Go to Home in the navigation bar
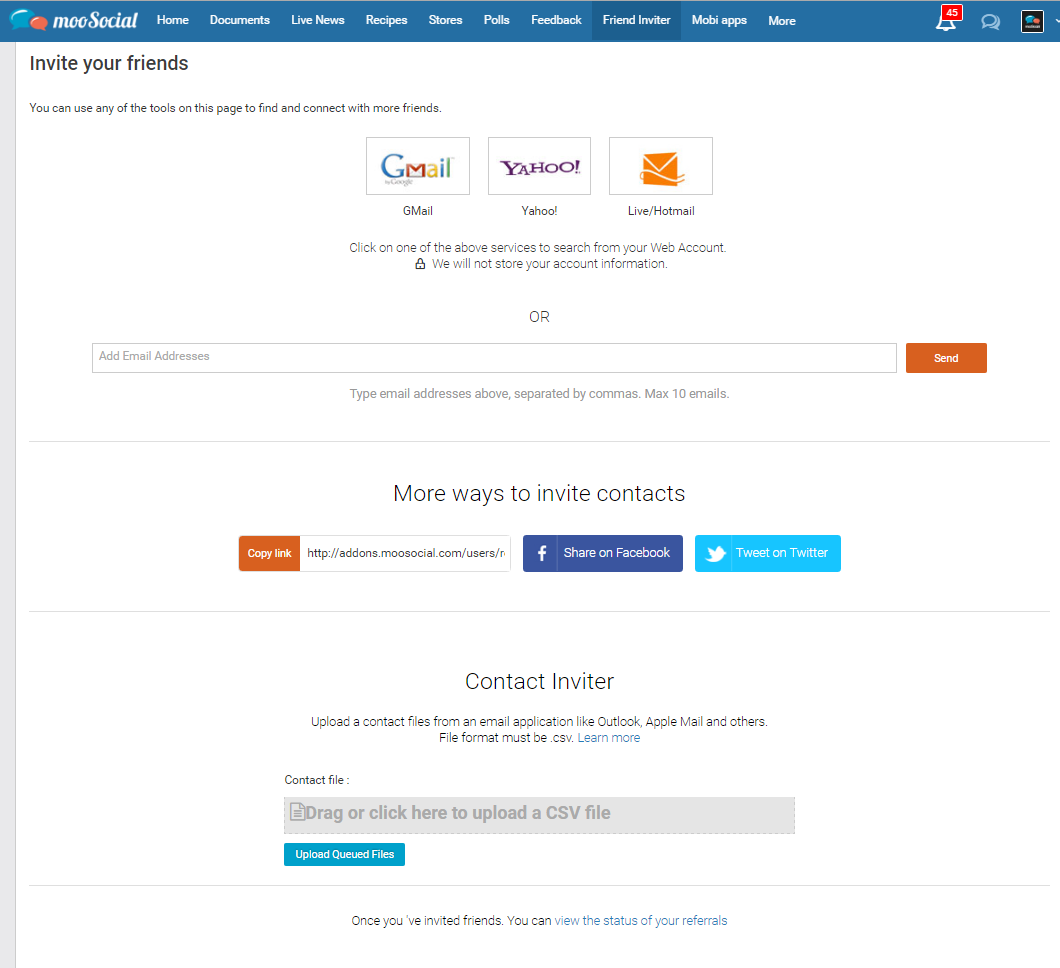This screenshot has width=1060, height=968. click(172, 20)
